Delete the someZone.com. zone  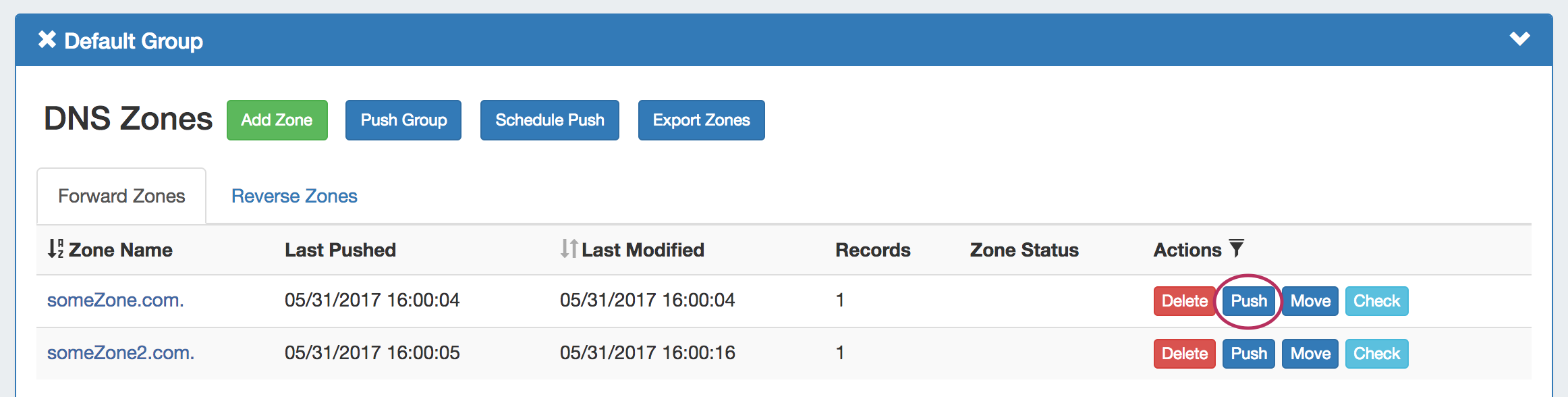(1184, 301)
